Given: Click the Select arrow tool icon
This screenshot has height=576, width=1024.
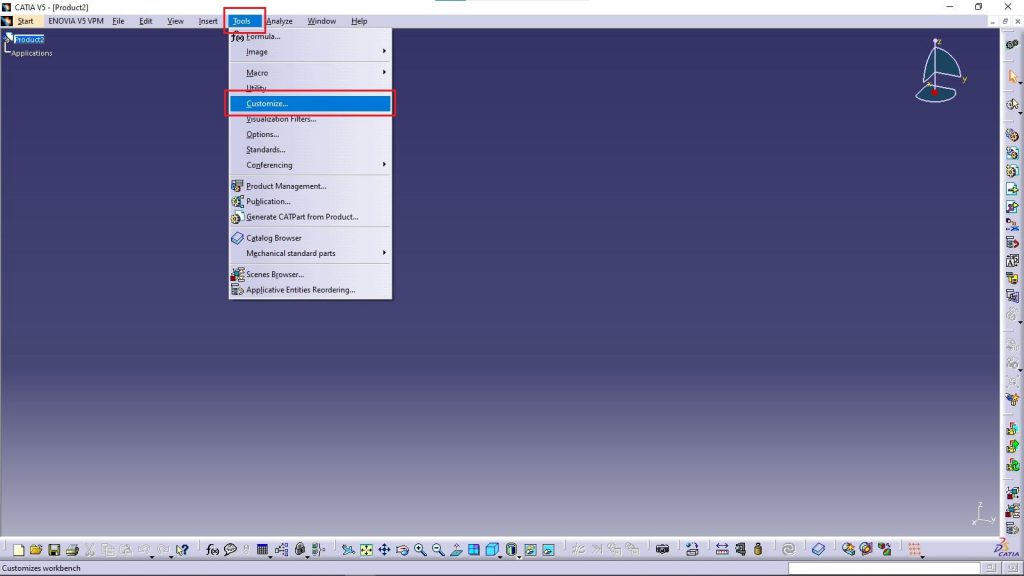Looking at the screenshot, I should click(1013, 77).
